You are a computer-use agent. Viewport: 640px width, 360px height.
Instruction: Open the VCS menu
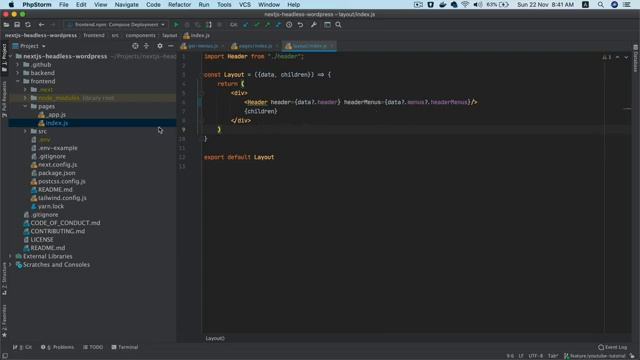(244, 5)
